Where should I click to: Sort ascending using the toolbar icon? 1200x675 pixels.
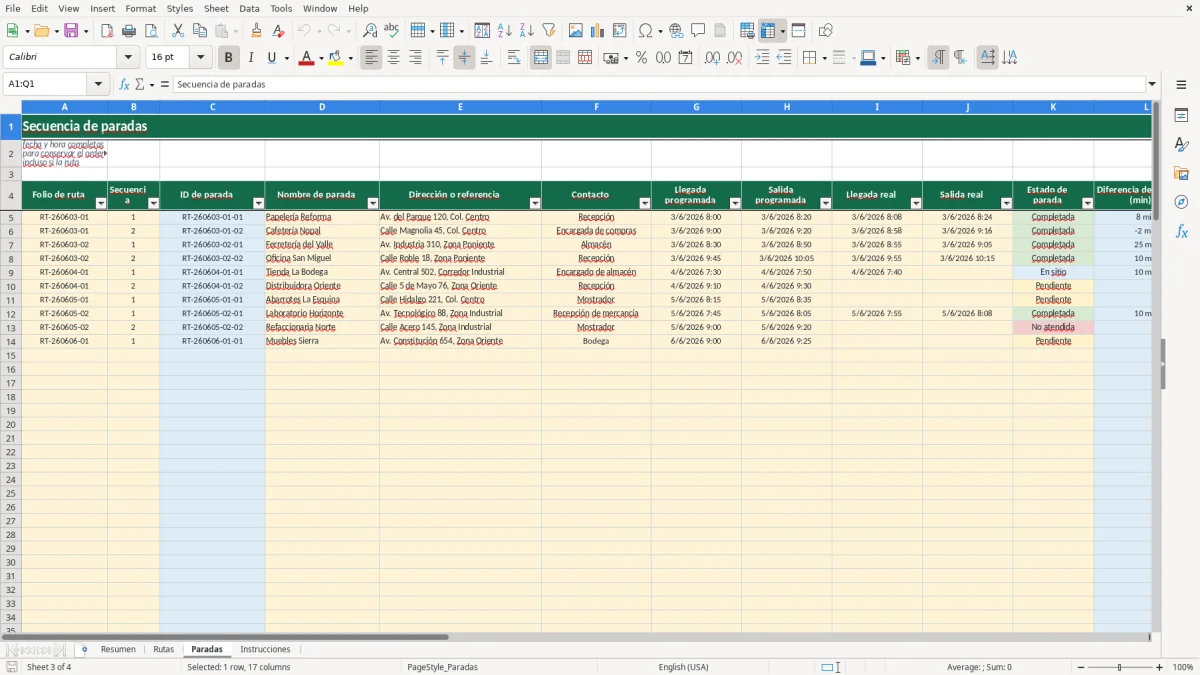point(504,31)
